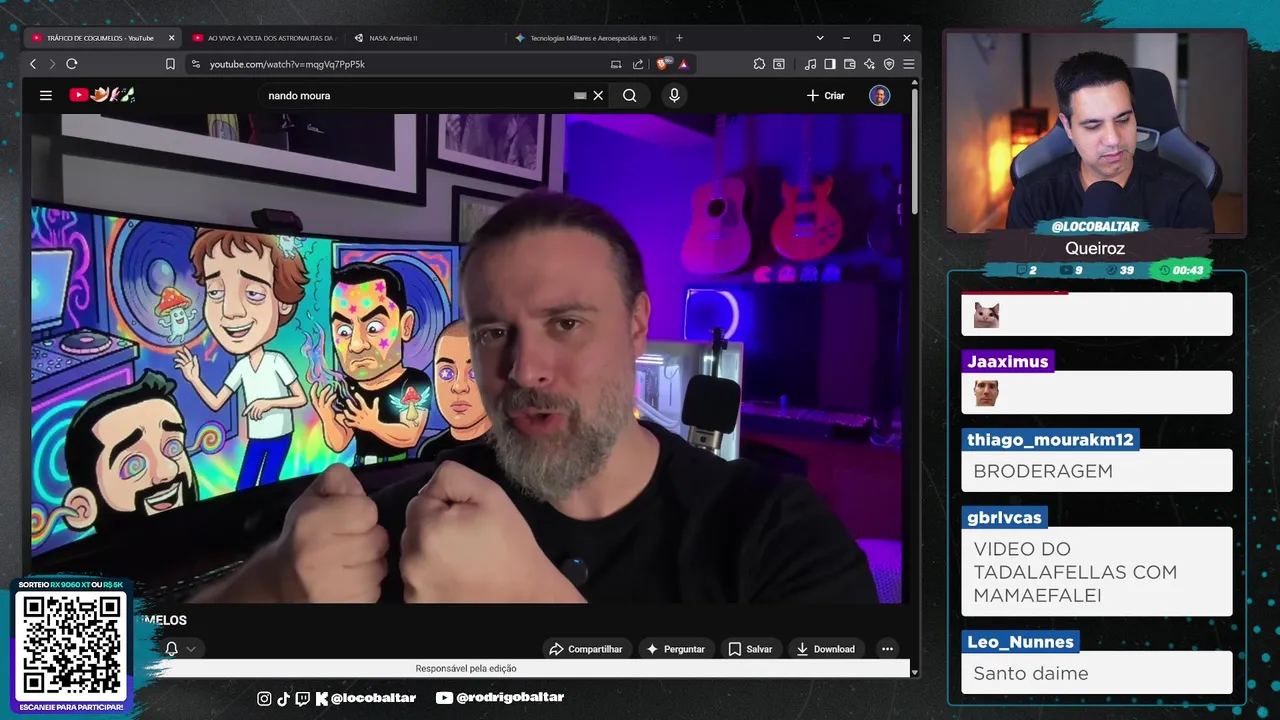The image size is (1280, 720).
Task: Click the video player to pause playback
Action: pyautogui.click(x=466, y=358)
